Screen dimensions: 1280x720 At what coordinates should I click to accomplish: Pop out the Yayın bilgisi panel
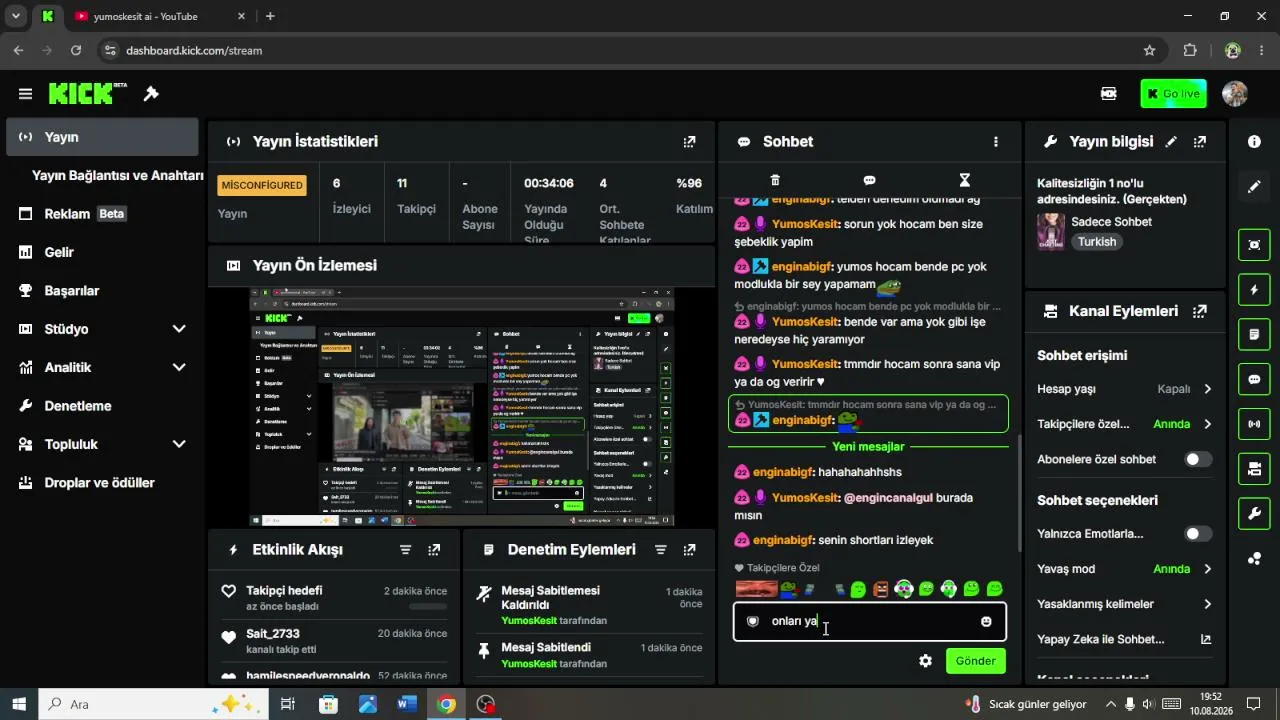click(x=1200, y=142)
